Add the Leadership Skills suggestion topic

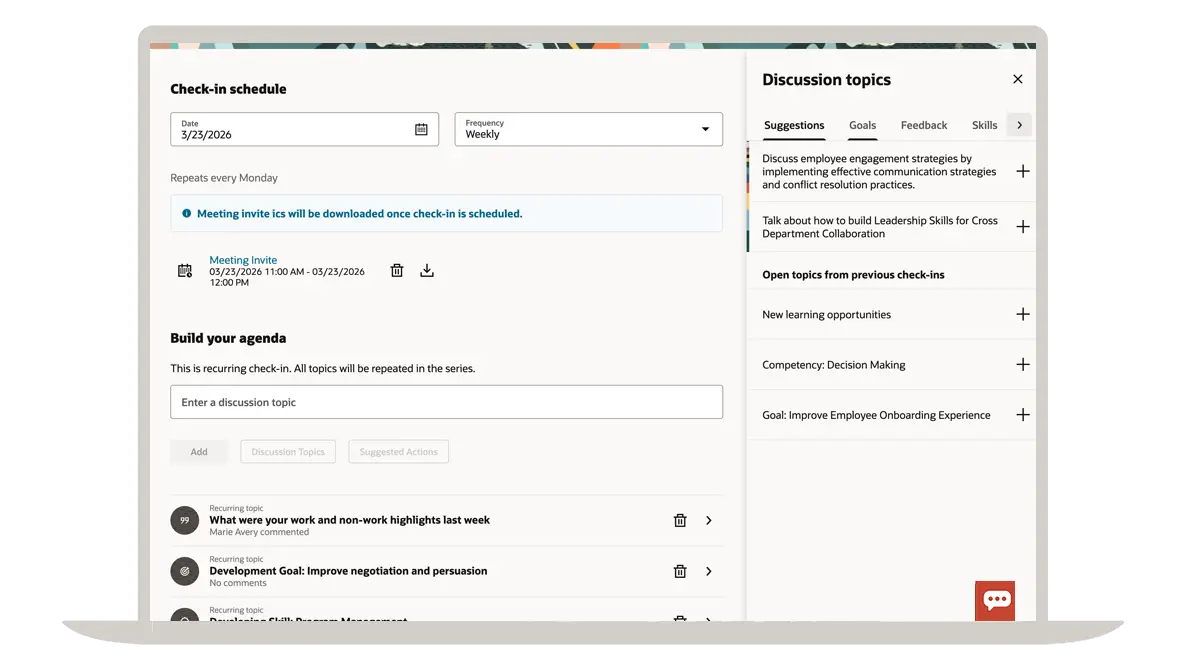click(x=1022, y=227)
